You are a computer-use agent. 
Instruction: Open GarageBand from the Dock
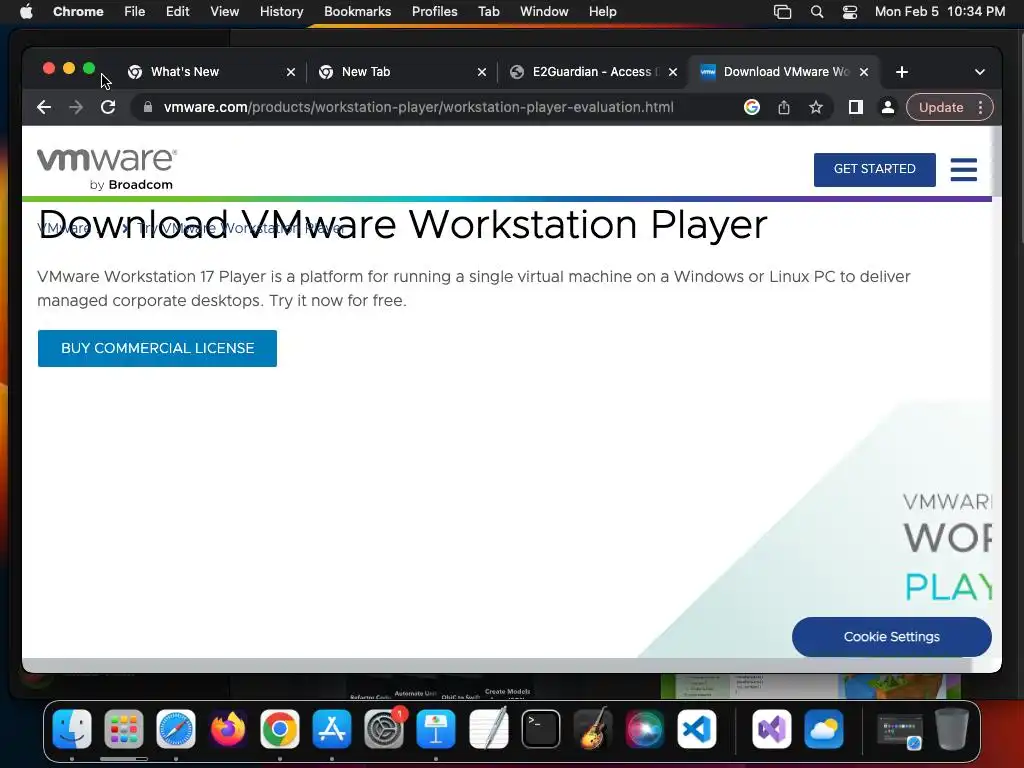click(592, 729)
